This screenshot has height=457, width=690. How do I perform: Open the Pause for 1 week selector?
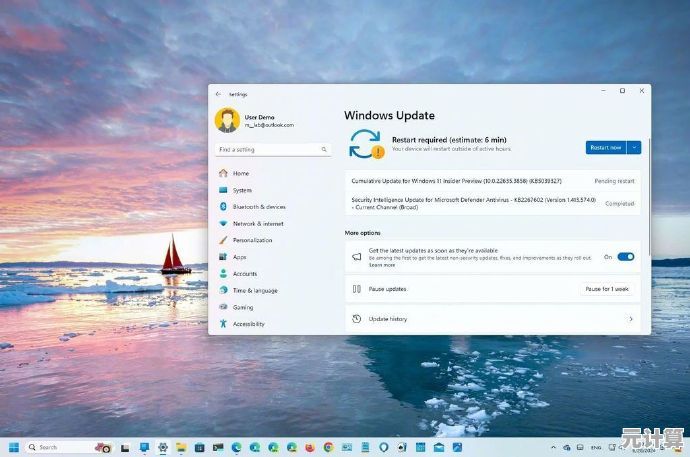[x=607, y=289]
